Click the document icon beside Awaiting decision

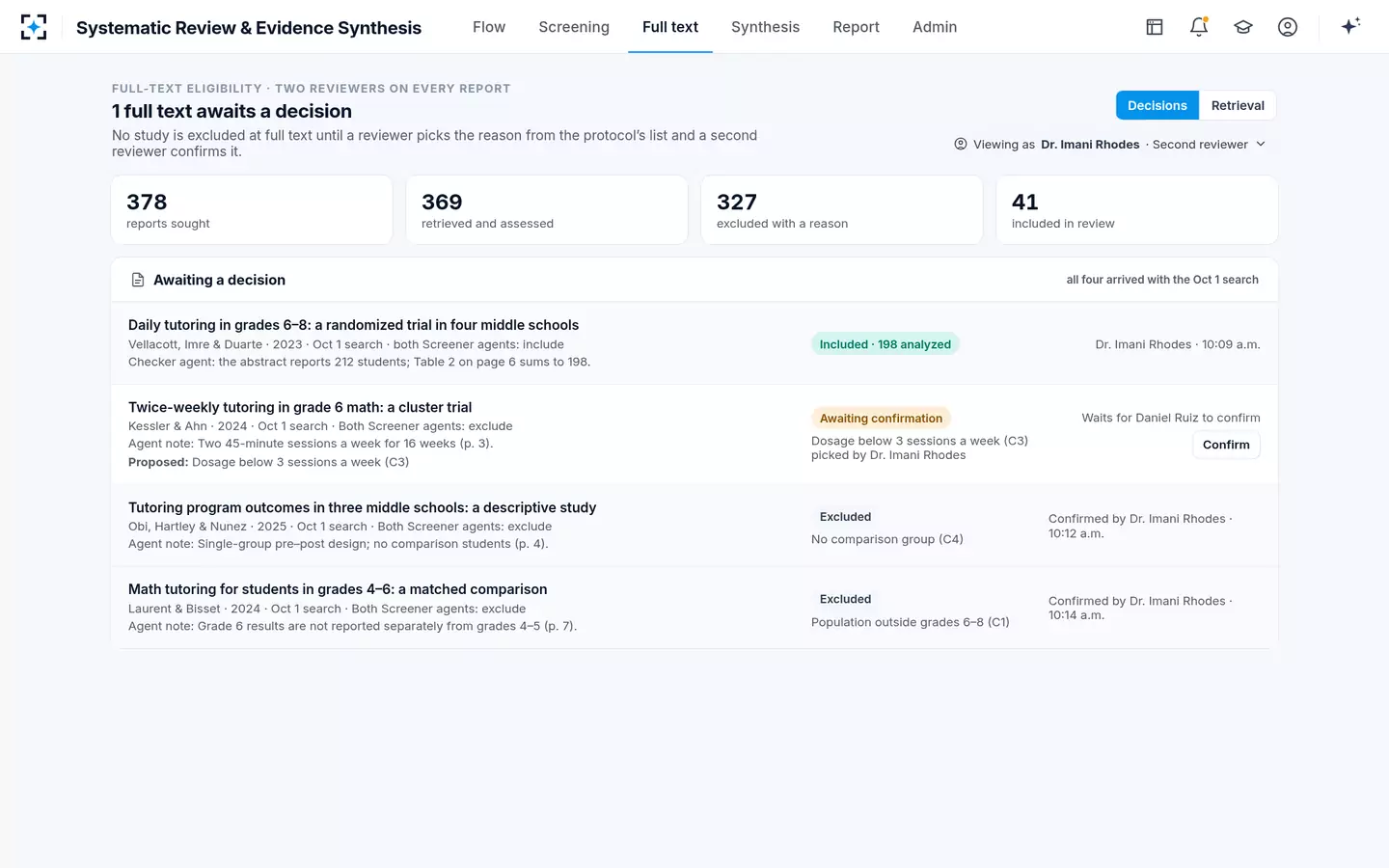coord(138,280)
